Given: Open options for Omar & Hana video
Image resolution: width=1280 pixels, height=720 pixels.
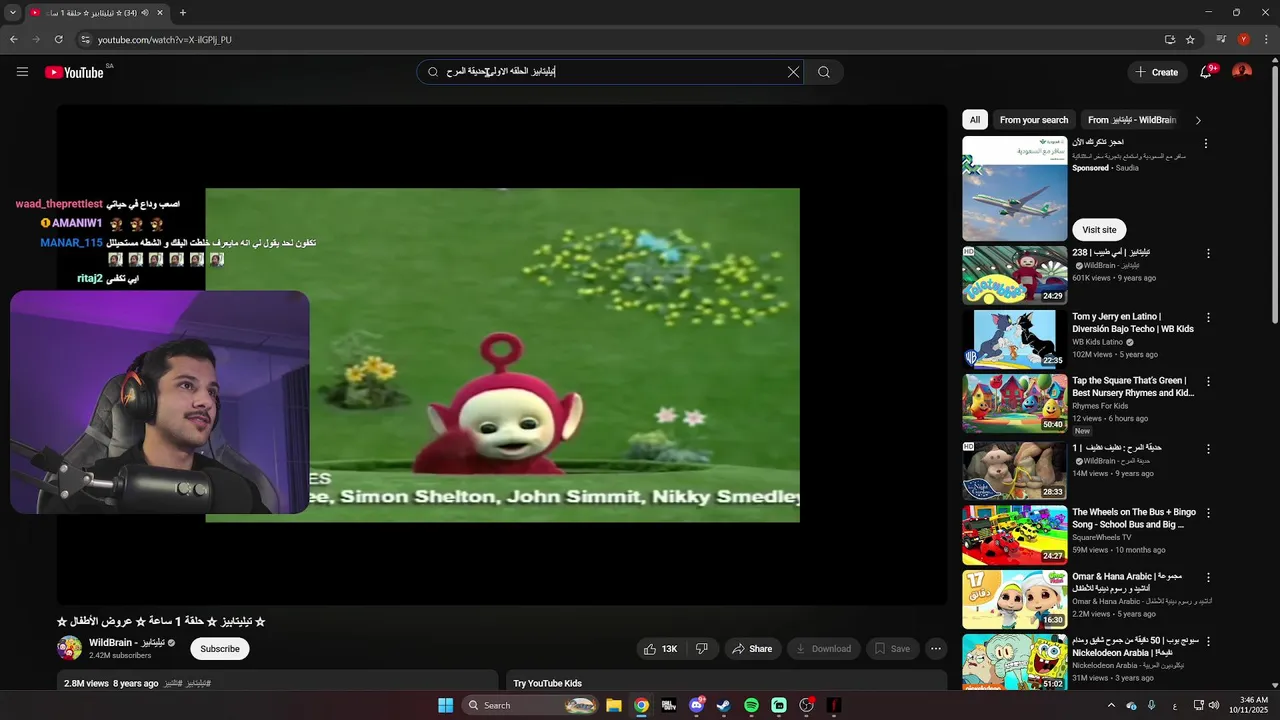Looking at the screenshot, I should (1208, 578).
